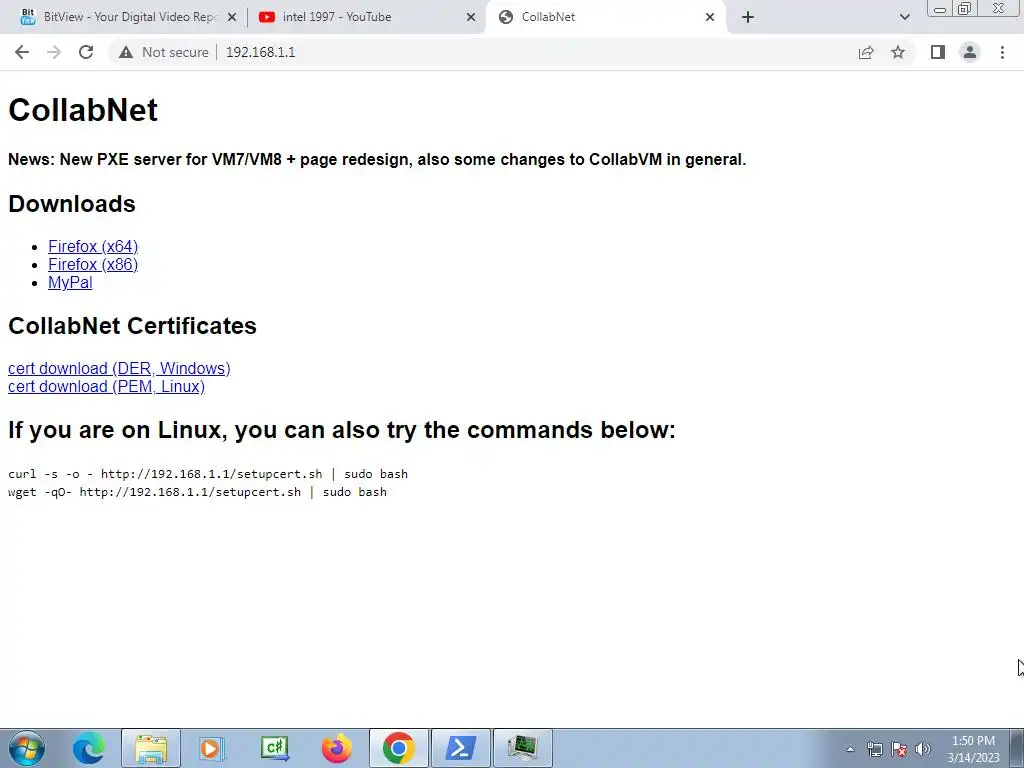Image resolution: width=1024 pixels, height=768 pixels.
Task: Restore down the Chrome window
Action: coord(964,9)
